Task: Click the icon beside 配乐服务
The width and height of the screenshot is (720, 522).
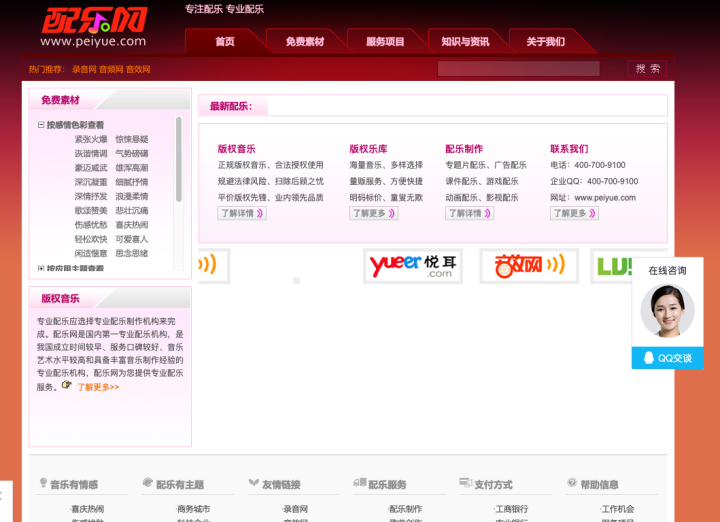Action: tap(360, 483)
